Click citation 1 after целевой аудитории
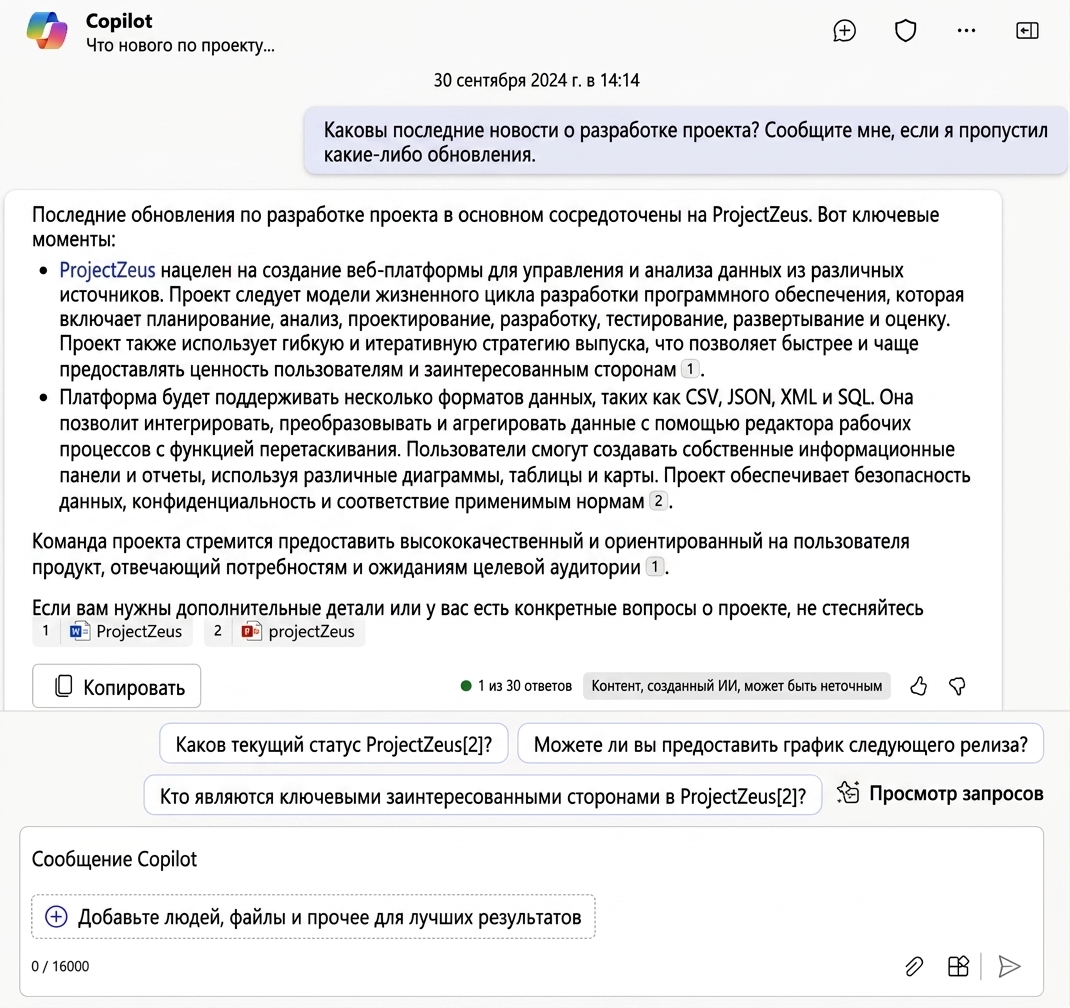This screenshot has height=1008, width=1070. point(654,566)
